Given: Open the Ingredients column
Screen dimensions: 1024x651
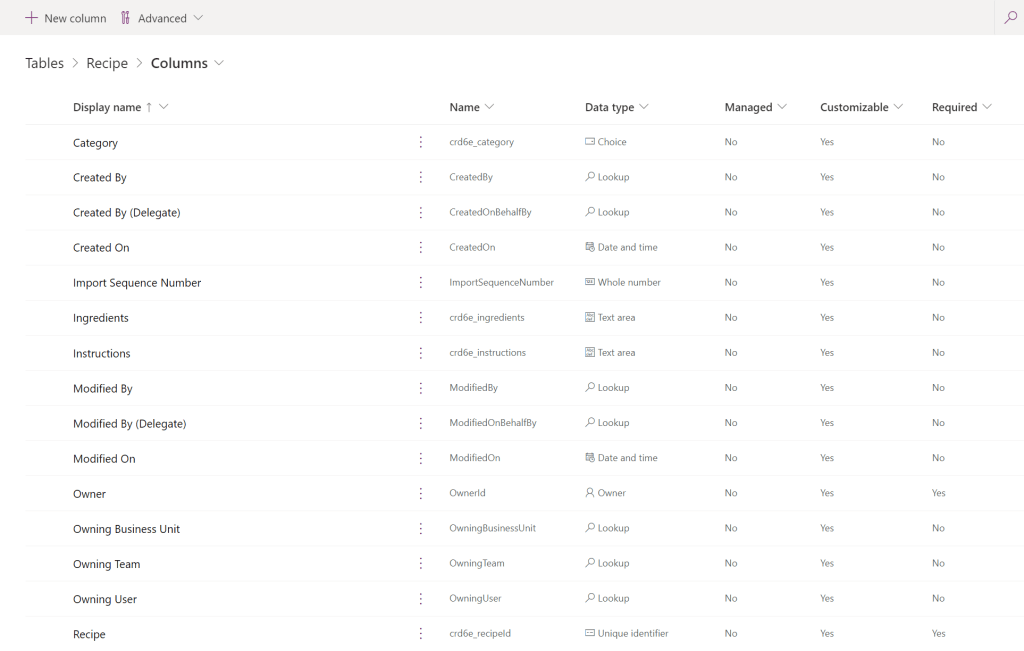Looking at the screenshot, I should (x=101, y=318).
